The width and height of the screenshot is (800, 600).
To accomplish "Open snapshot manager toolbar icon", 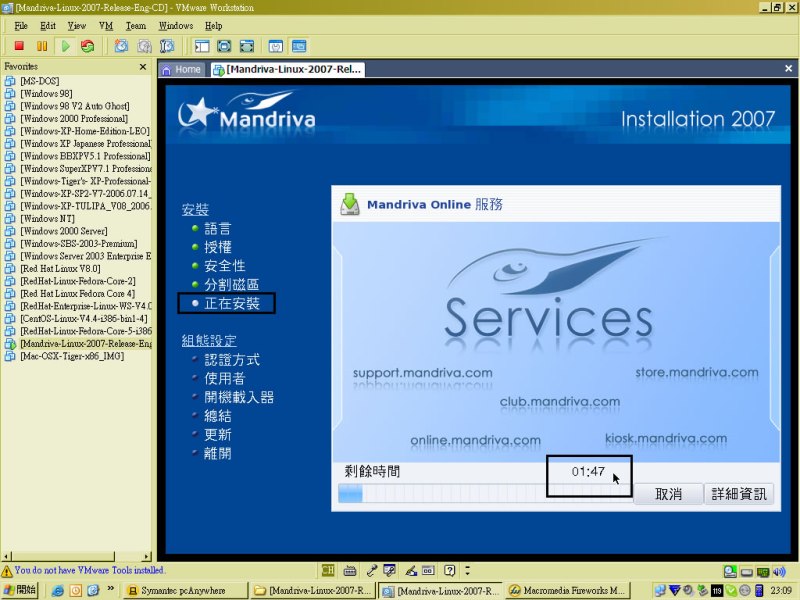I will click(x=167, y=46).
